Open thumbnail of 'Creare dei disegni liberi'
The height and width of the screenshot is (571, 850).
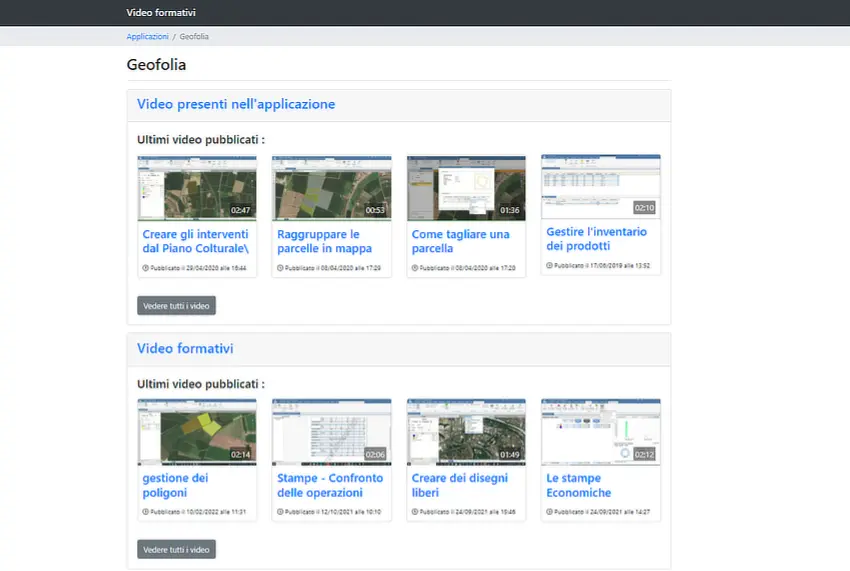pyautogui.click(x=466, y=432)
